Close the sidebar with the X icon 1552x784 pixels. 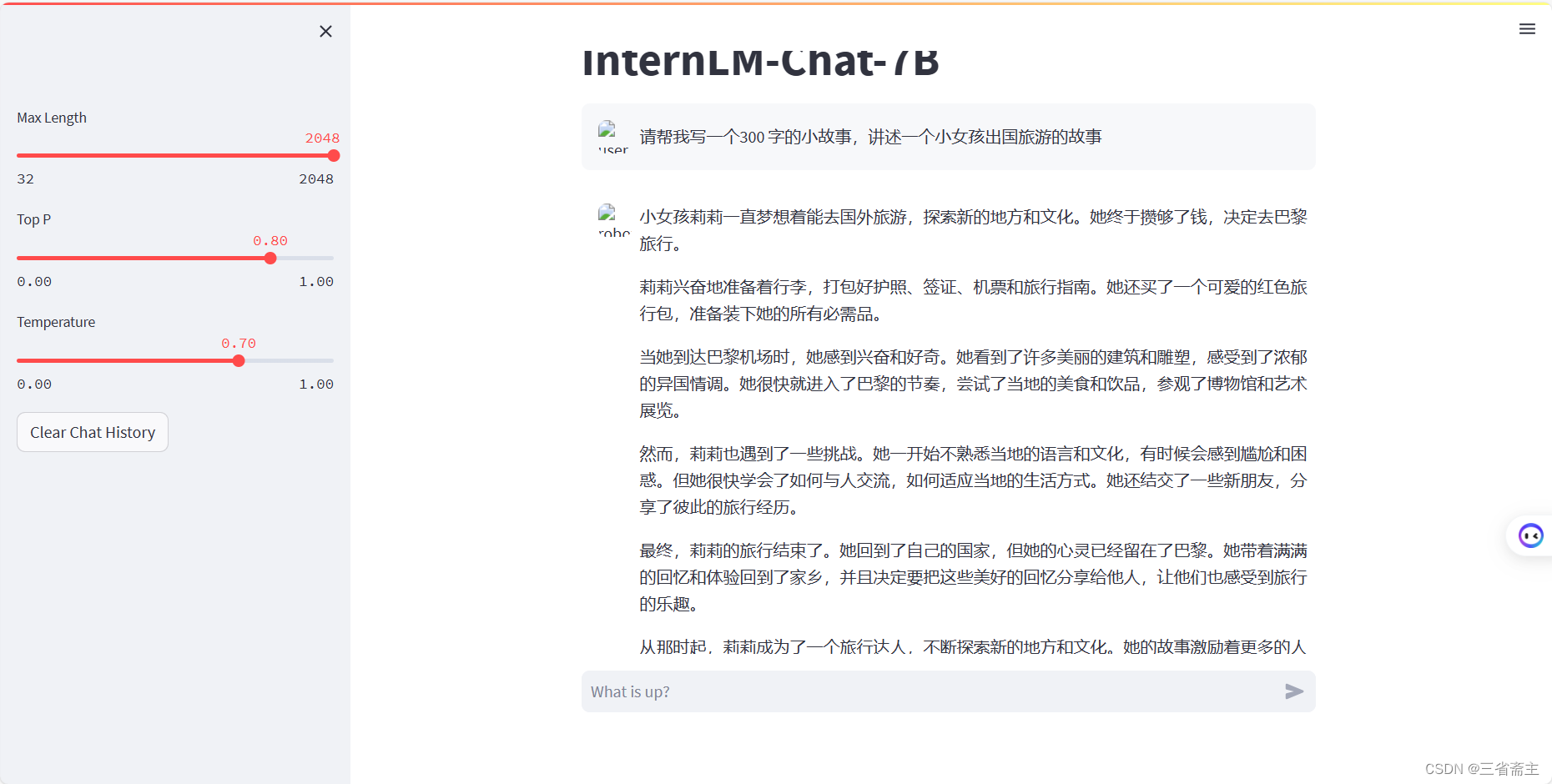tap(325, 31)
